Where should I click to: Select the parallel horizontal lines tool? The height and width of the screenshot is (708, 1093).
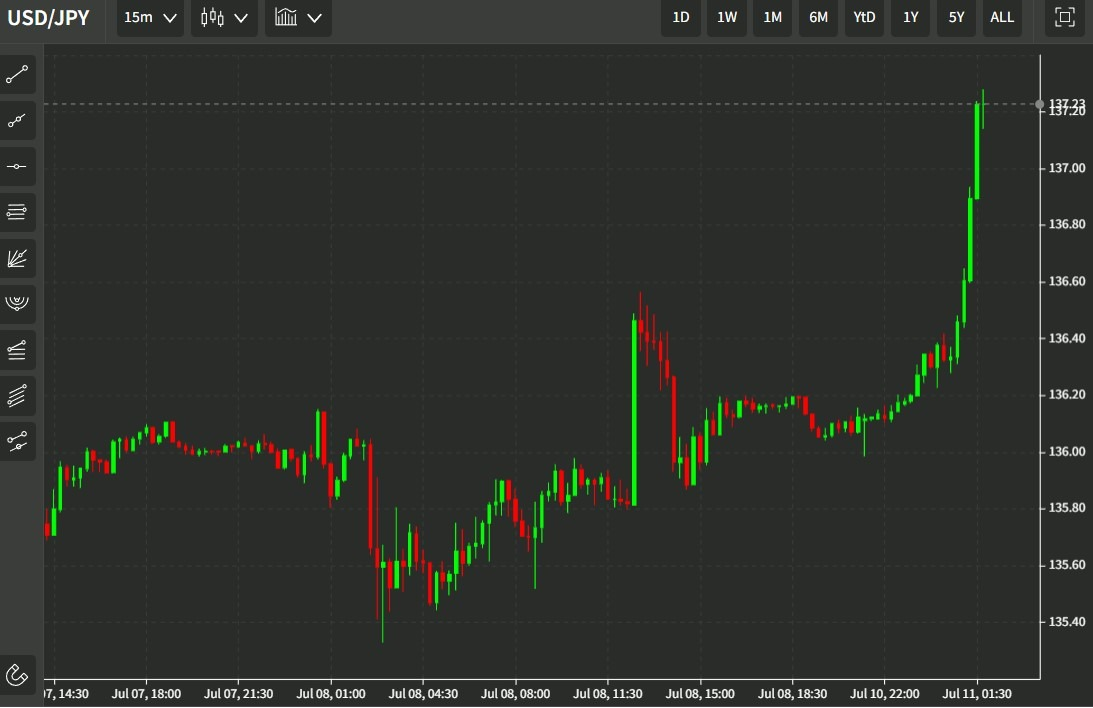(17, 212)
